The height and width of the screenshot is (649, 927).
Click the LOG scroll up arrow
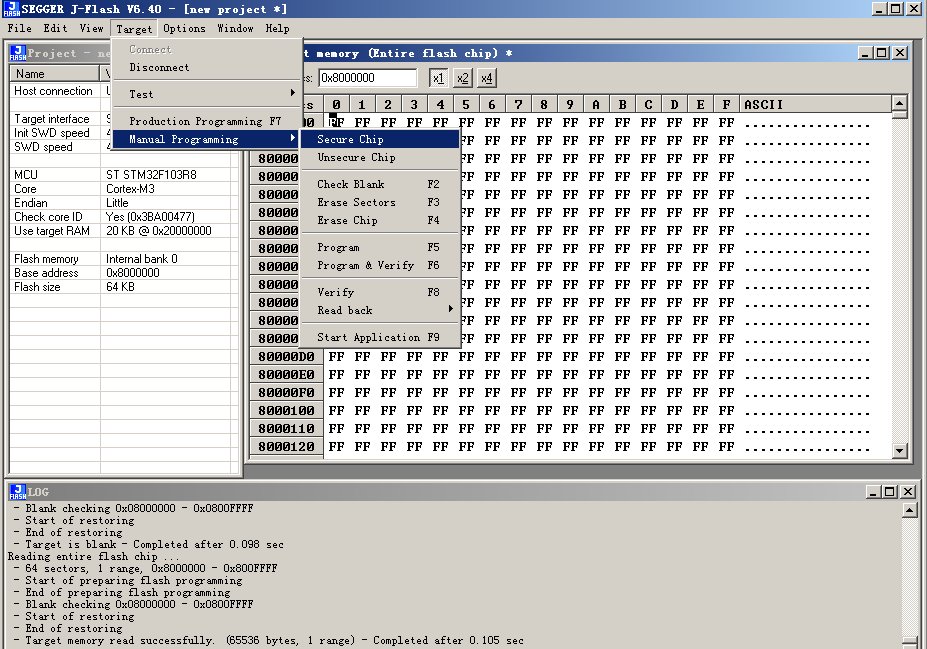[910, 510]
